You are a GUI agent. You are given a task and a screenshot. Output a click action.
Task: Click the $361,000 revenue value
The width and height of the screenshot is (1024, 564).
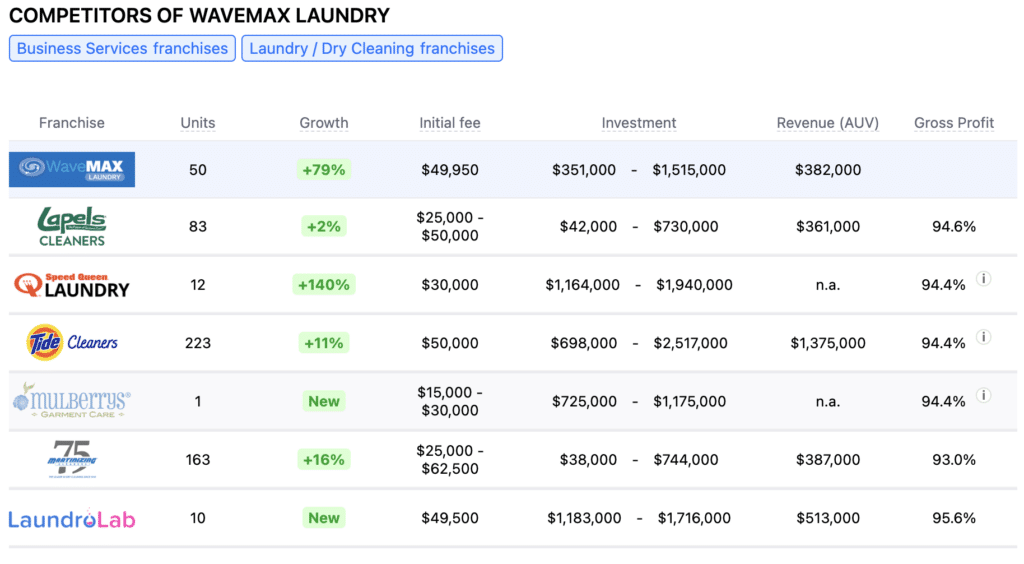pyautogui.click(x=827, y=227)
